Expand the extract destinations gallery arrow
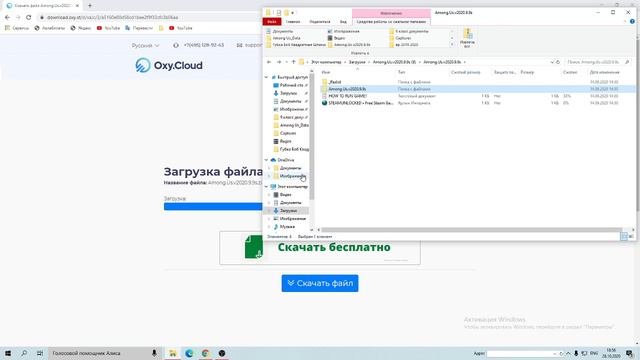The image size is (640, 360). (451, 45)
